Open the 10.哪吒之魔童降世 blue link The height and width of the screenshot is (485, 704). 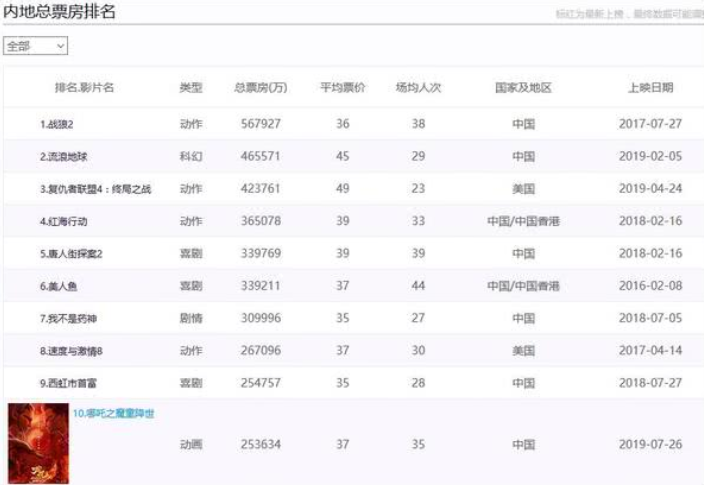click(113, 413)
